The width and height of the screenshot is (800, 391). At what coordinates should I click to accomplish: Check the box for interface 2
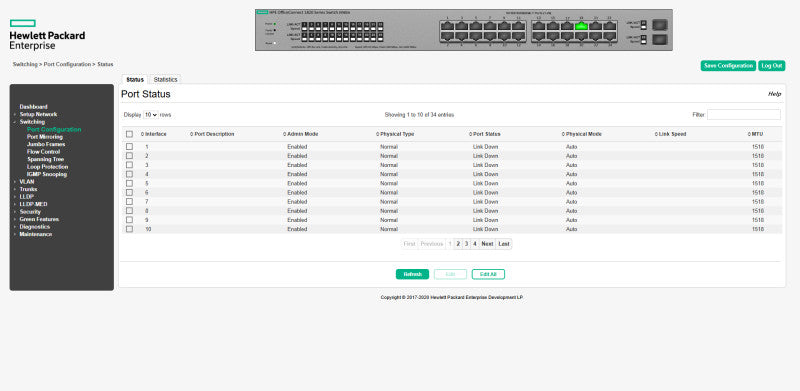[x=130, y=156]
